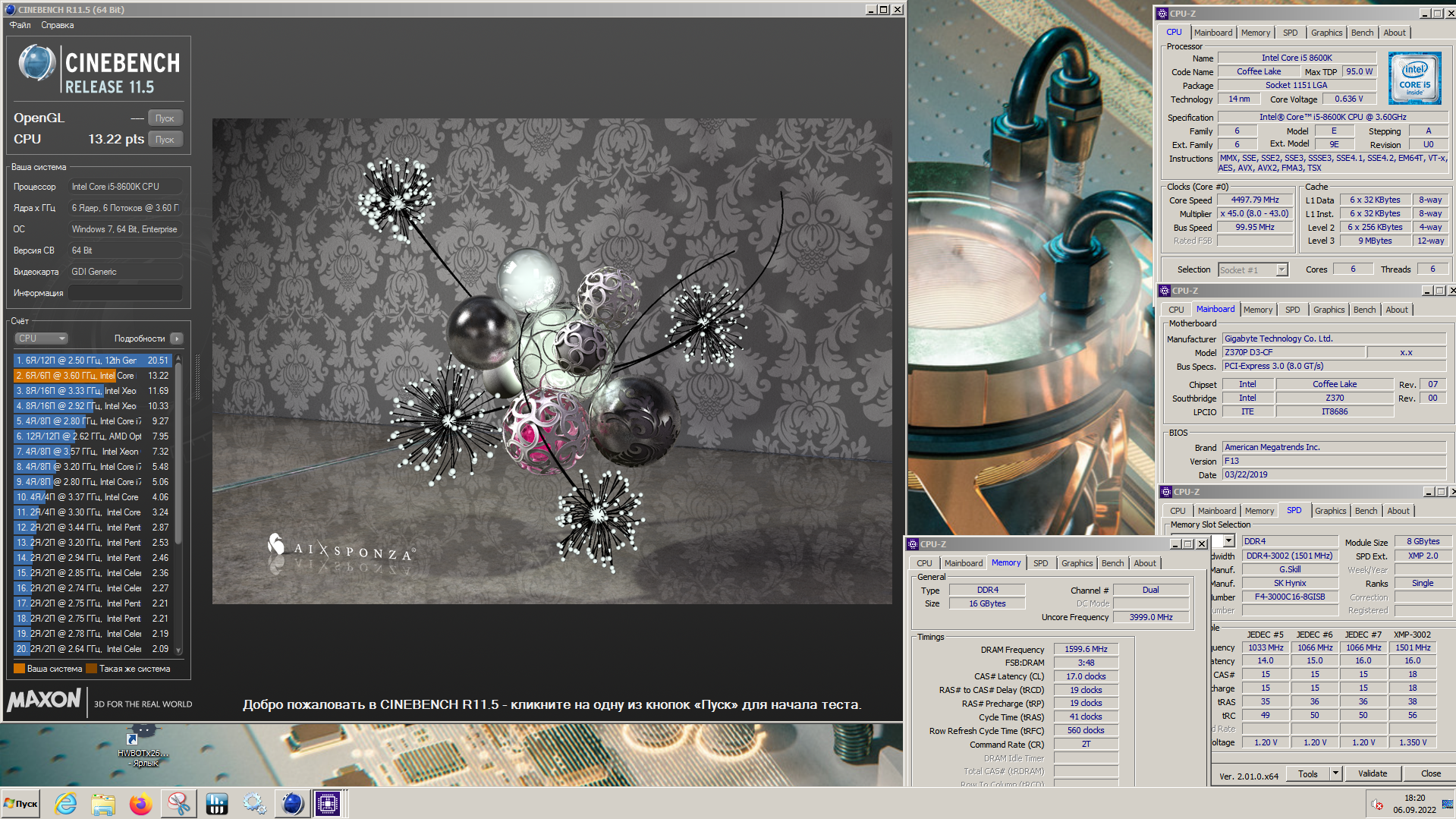Open the blue bar-chart taskbar app icon
Screen dimensions: 1456x819
216,804
